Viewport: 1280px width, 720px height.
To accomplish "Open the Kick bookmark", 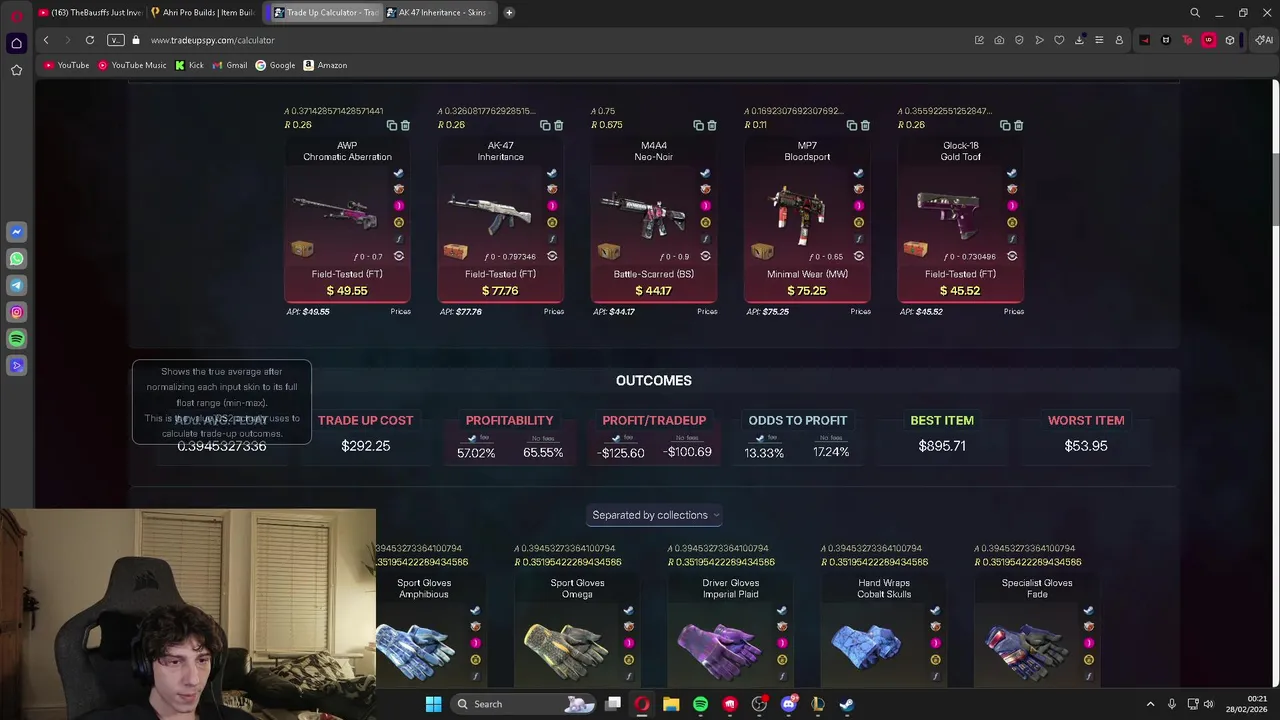I will pos(189,65).
